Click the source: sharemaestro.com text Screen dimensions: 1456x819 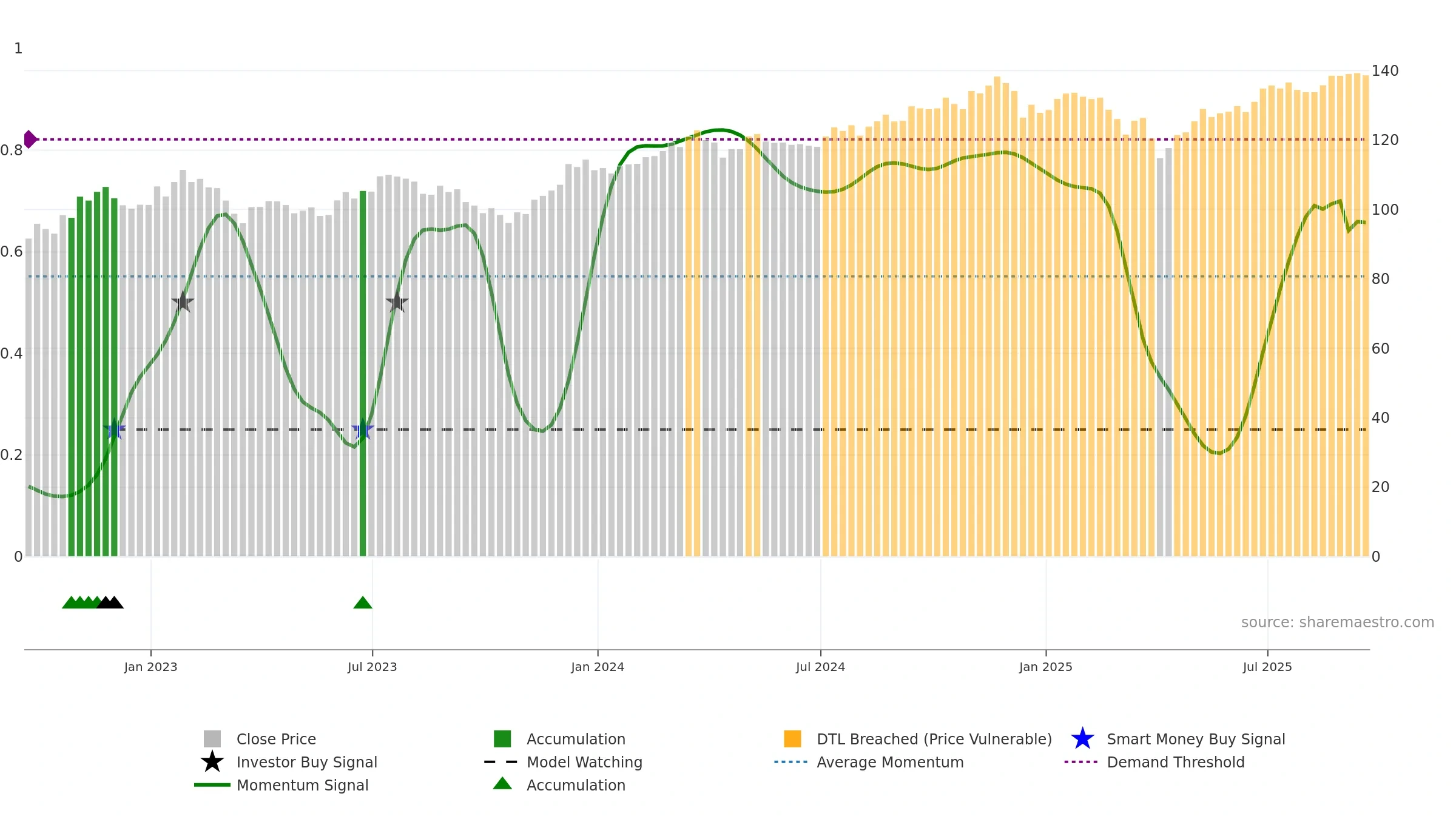pos(1337,622)
